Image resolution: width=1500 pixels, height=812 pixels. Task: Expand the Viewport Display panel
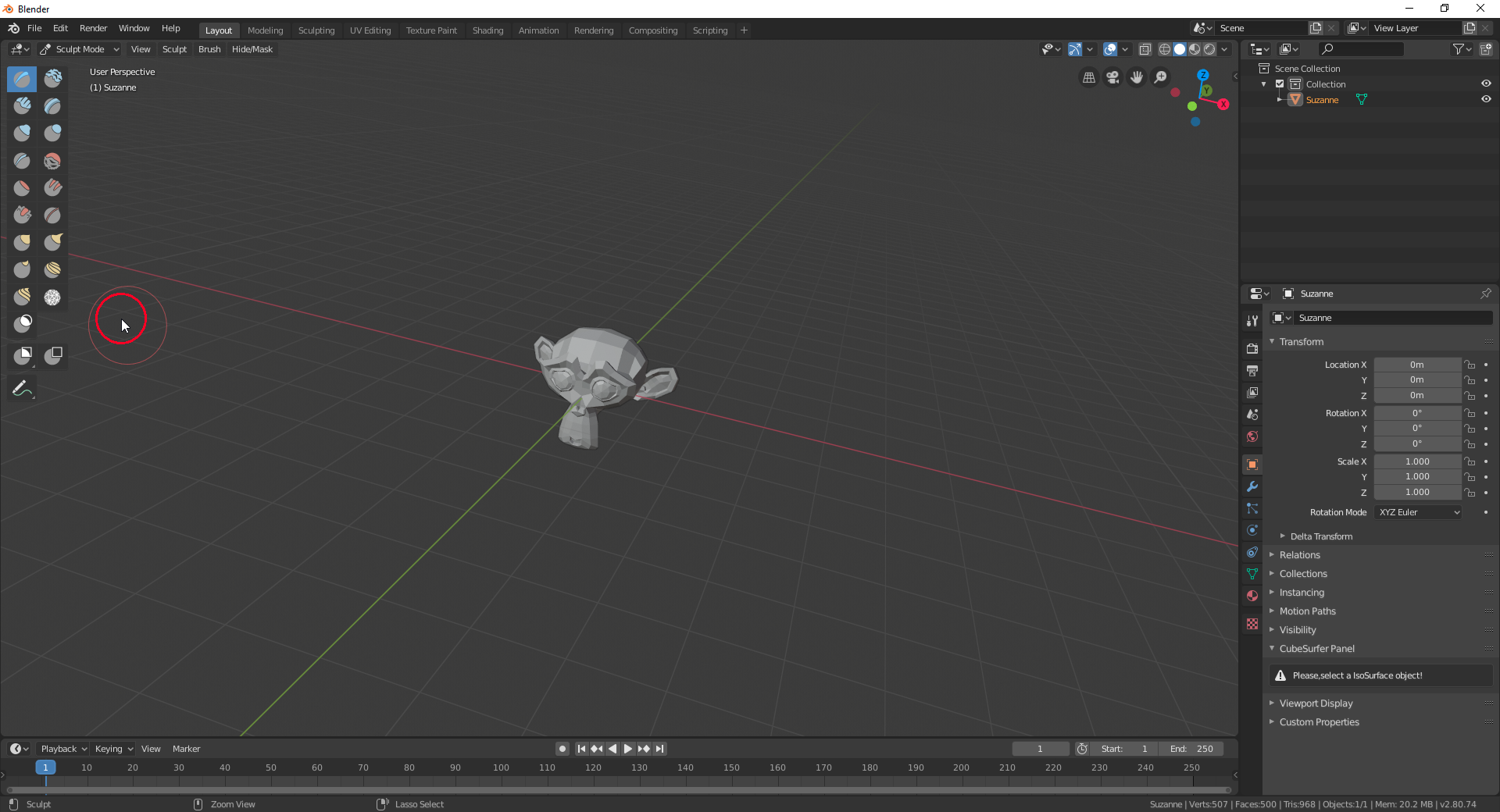pyautogui.click(x=1316, y=703)
